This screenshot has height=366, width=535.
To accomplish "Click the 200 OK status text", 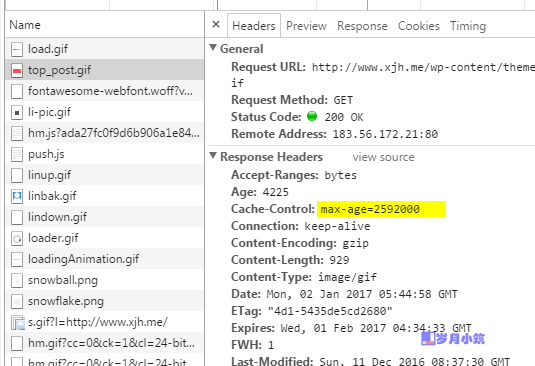I will pyautogui.click(x=344, y=117).
